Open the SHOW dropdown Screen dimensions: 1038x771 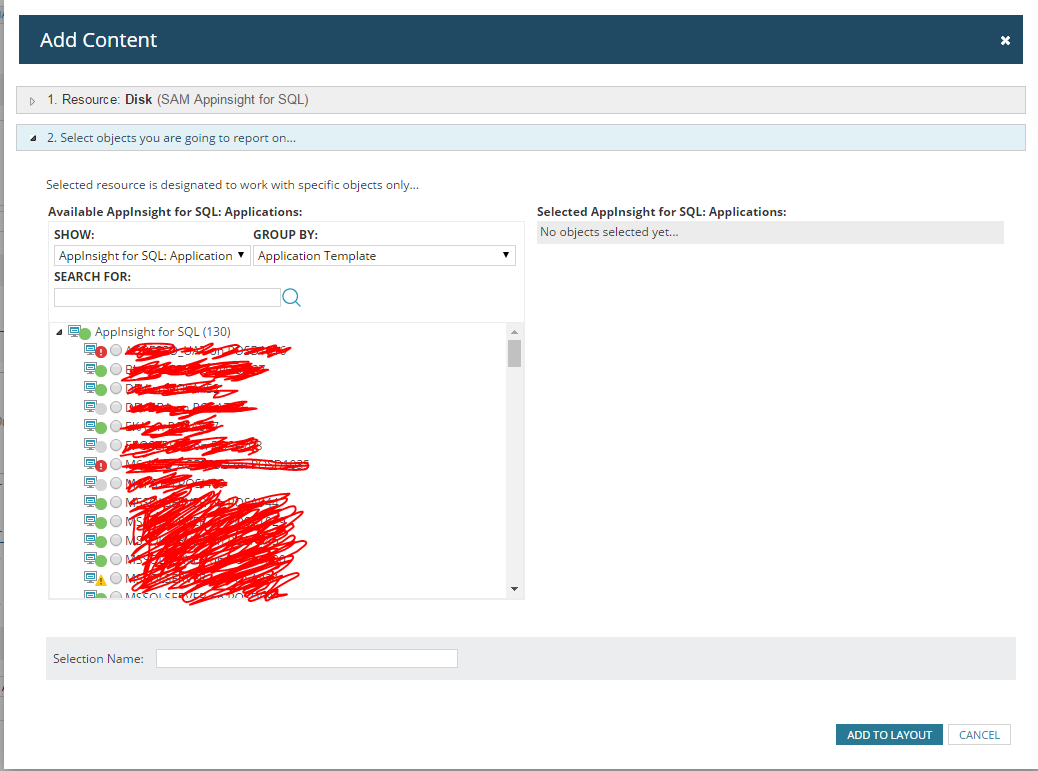pos(152,255)
